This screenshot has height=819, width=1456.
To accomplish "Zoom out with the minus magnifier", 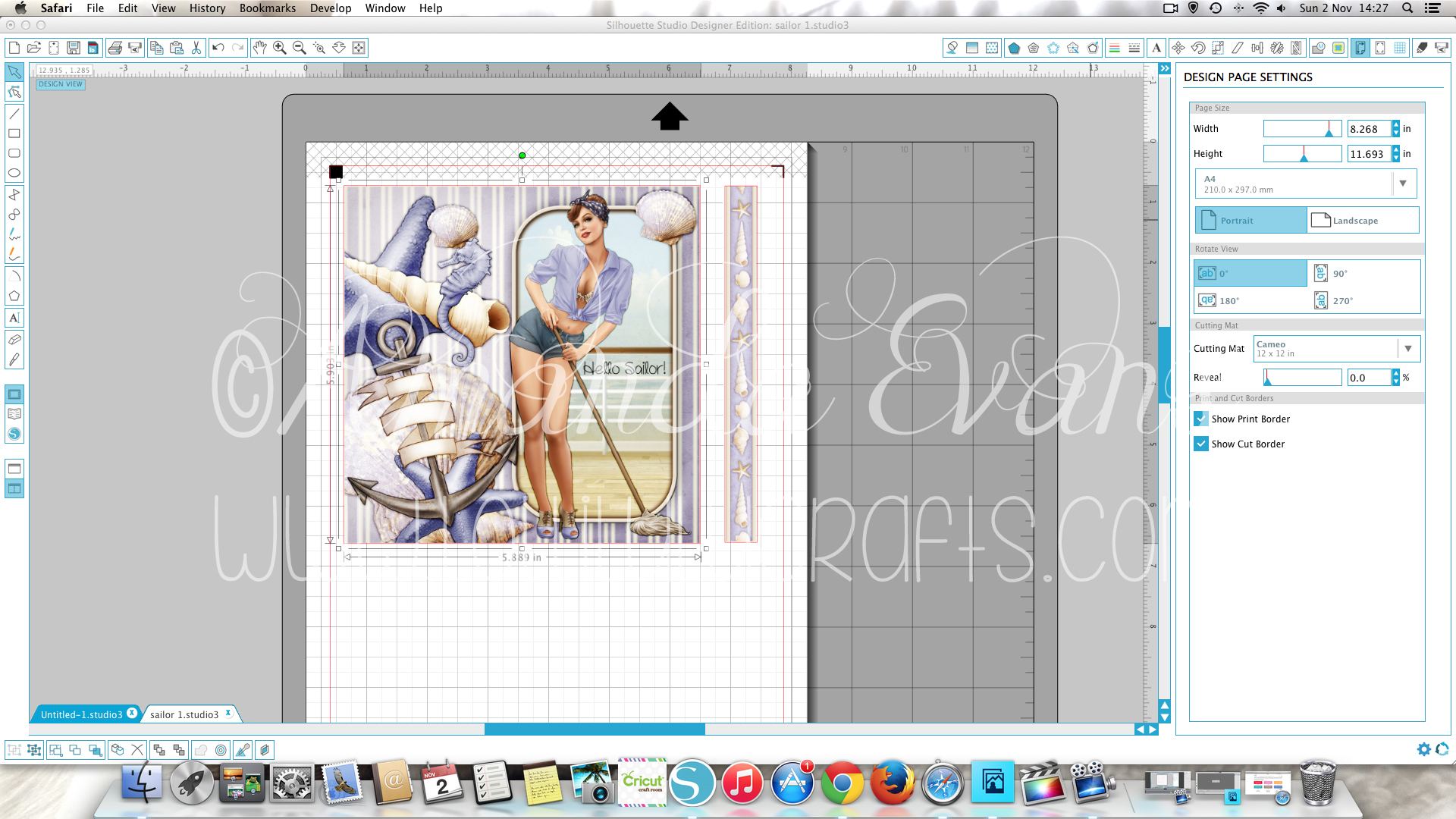I will coord(300,48).
